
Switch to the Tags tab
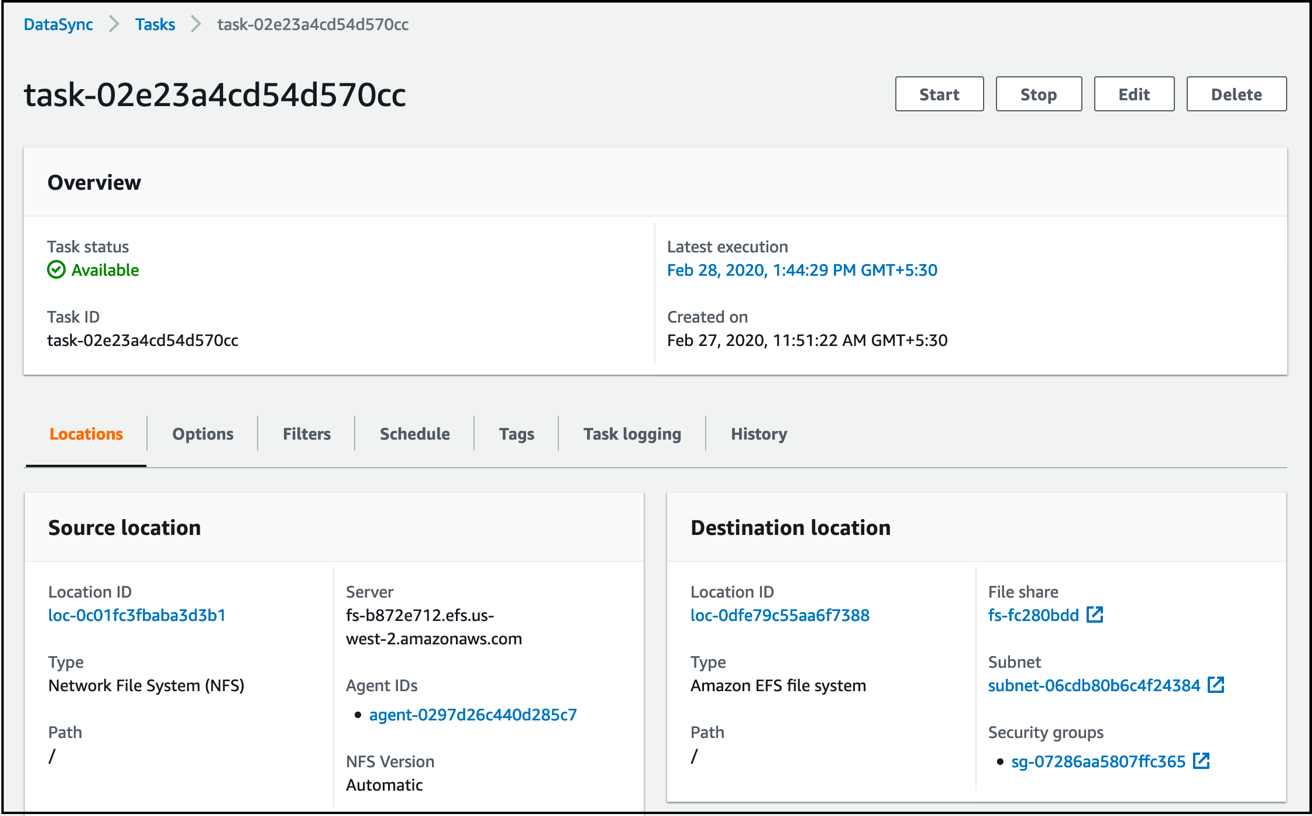tap(516, 433)
